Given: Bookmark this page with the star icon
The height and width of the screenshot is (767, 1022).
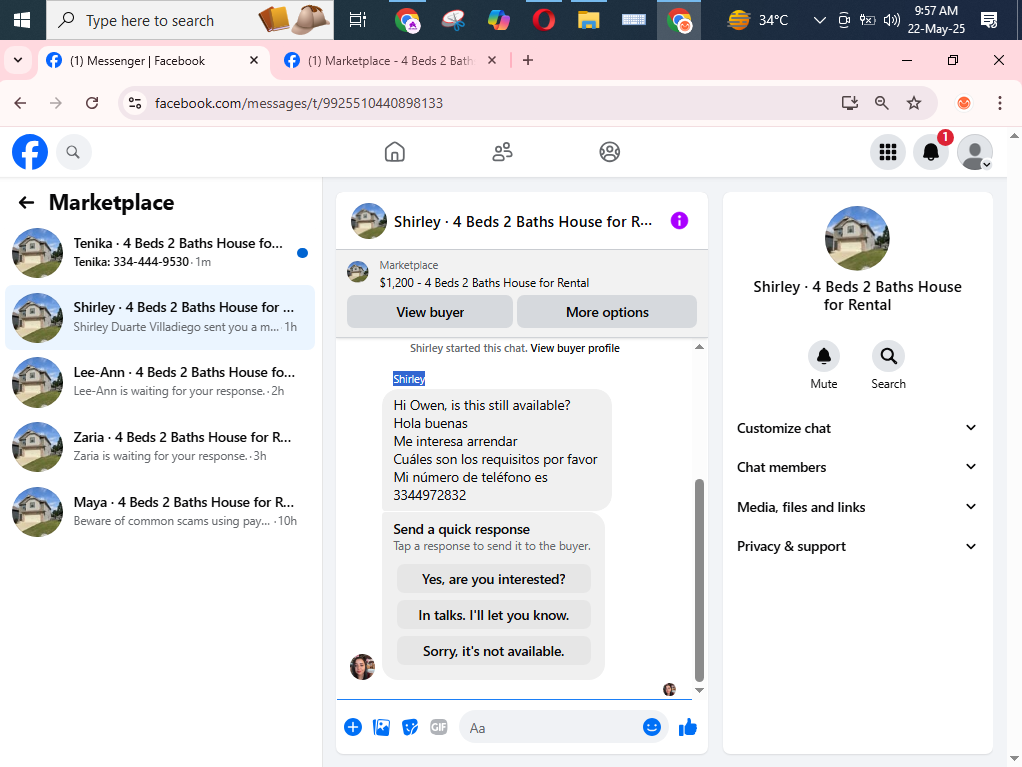Looking at the screenshot, I should tap(914, 103).
